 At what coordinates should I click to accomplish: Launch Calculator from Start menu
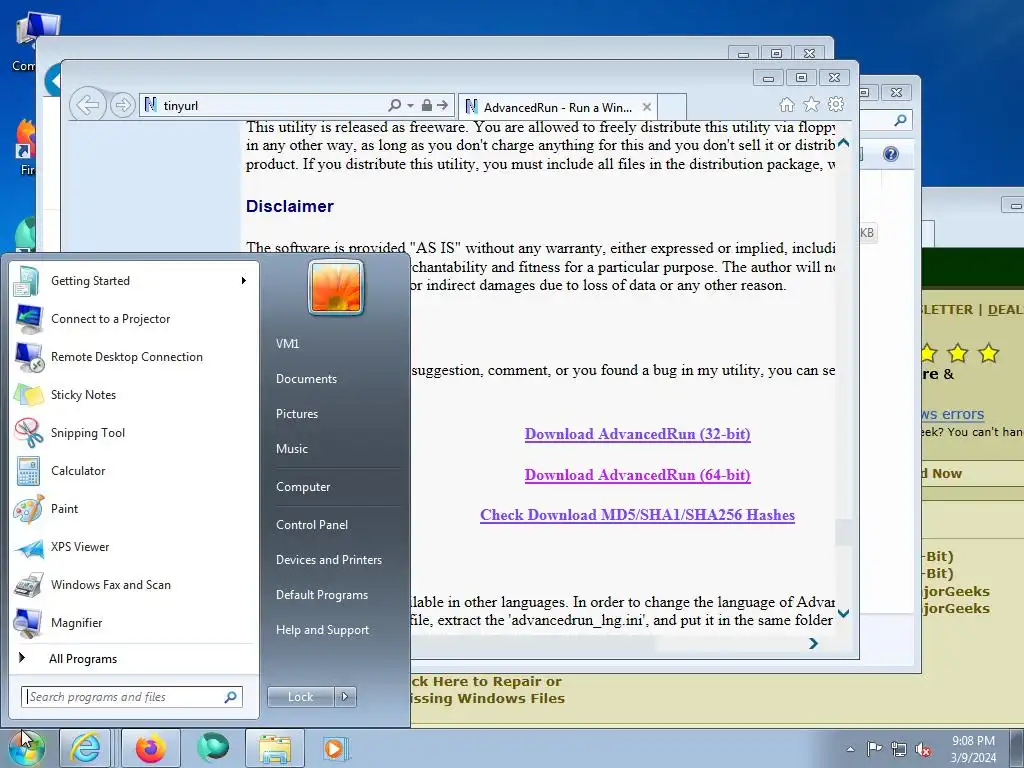coord(133,471)
